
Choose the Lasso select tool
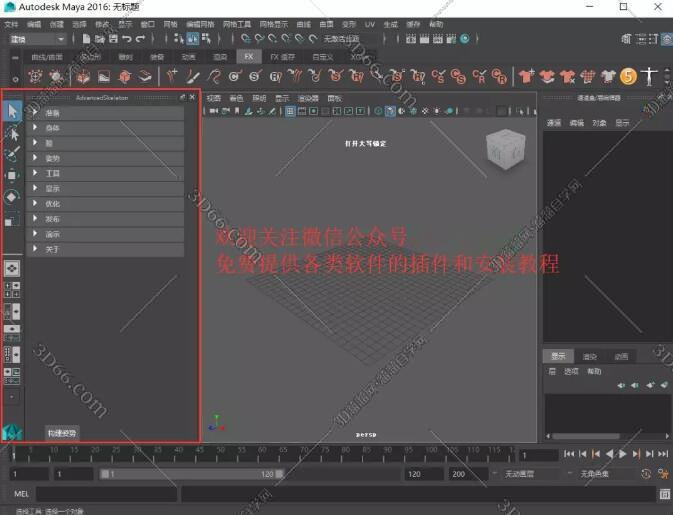[x=12, y=133]
